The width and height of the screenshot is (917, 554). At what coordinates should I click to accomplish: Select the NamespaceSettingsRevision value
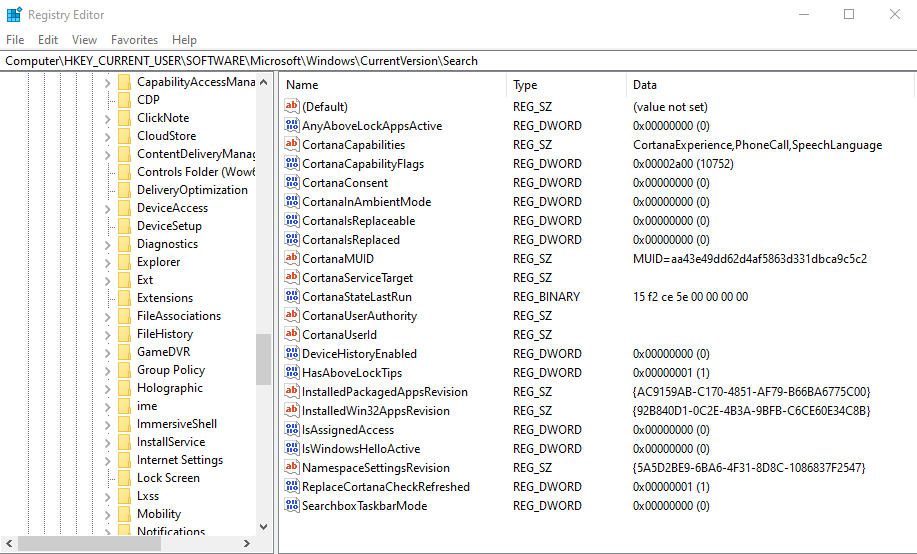coord(375,467)
